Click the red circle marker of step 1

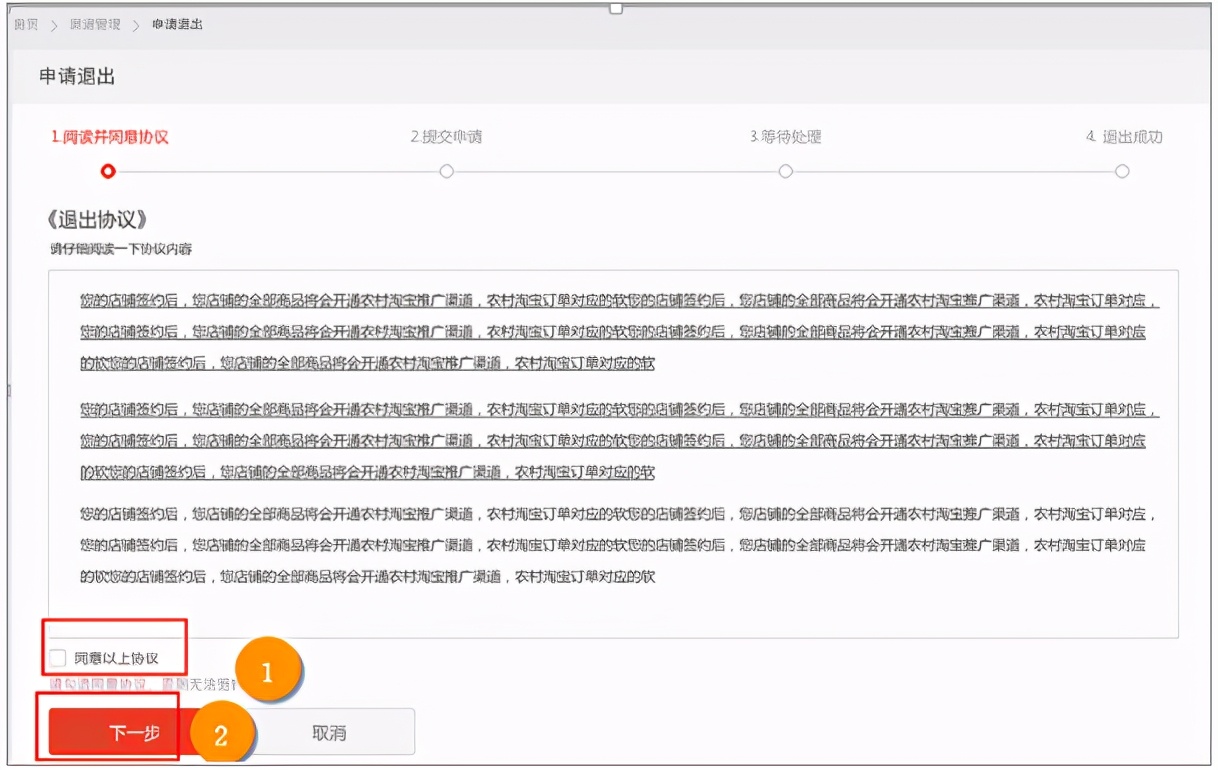click(108, 171)
